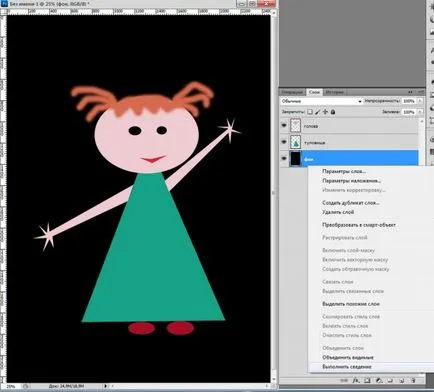Open the status bar info arrow menu
434x392 pixels.
106,386
